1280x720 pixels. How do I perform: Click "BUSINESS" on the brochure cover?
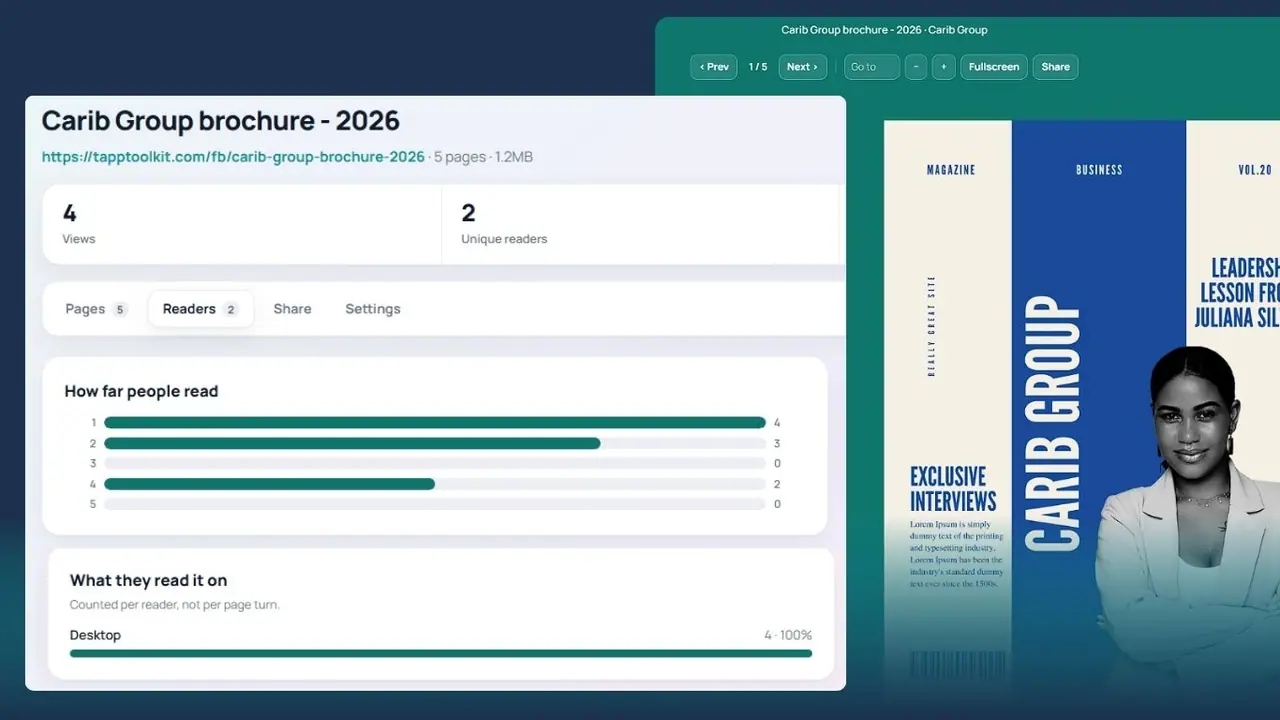click(x=1099, y=170)
